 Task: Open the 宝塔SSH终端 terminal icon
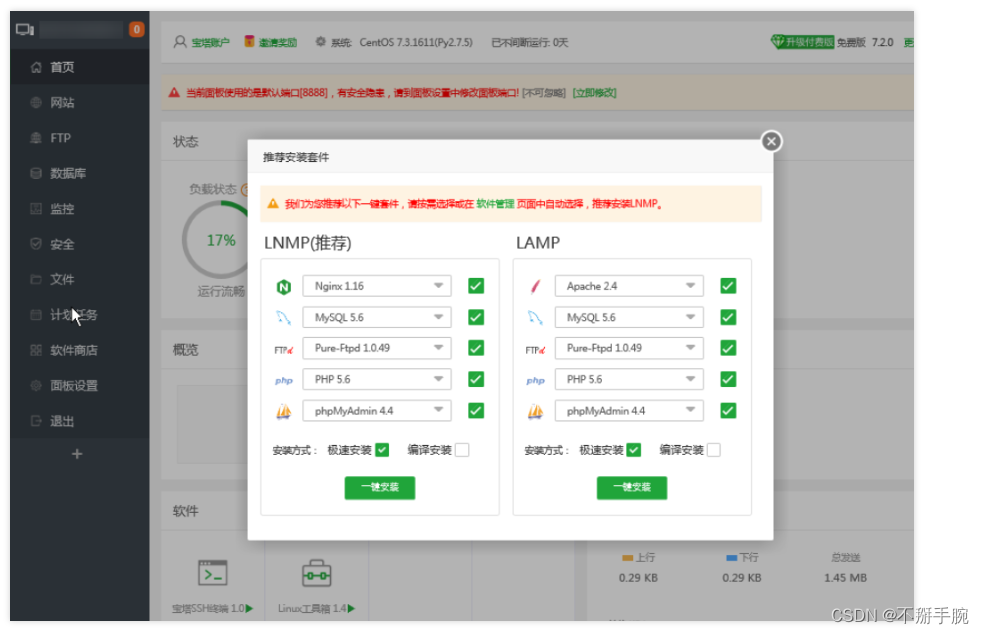tap(213, 572)
